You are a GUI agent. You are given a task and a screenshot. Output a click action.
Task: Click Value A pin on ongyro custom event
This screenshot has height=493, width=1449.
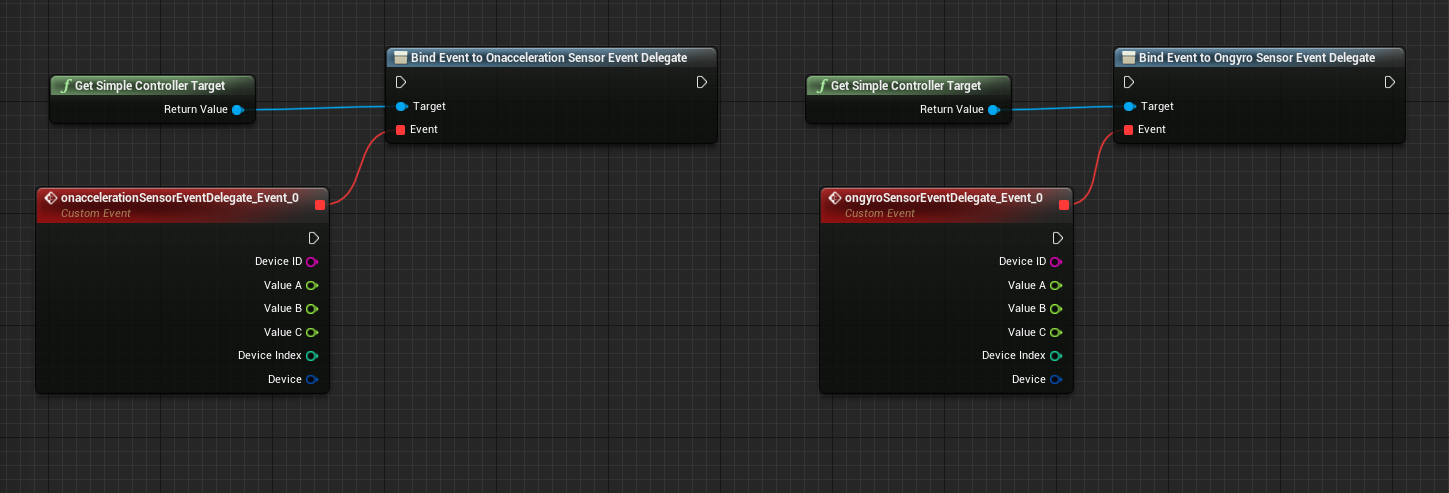point(1055,285)
